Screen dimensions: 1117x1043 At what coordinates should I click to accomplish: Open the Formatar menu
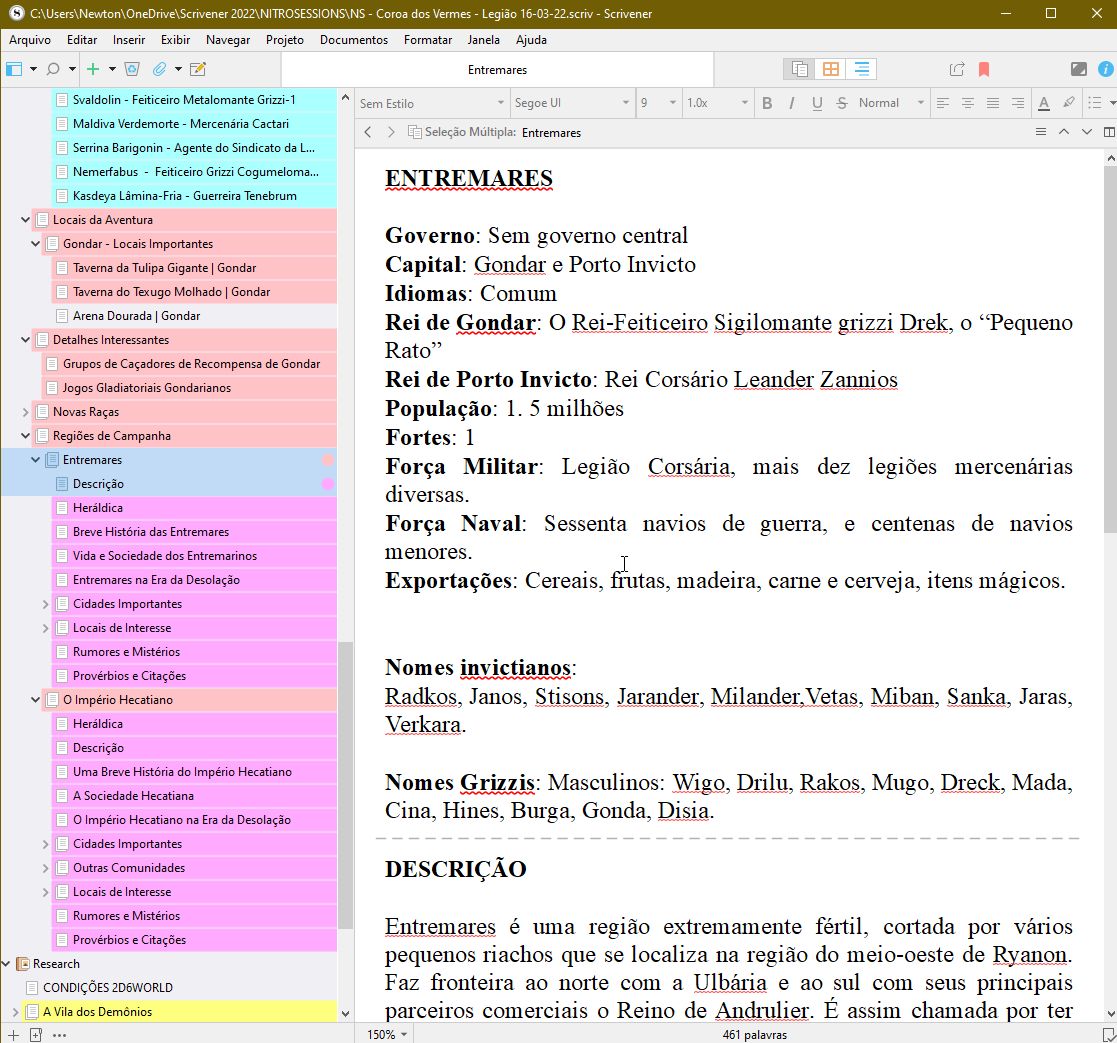(427, 40)
